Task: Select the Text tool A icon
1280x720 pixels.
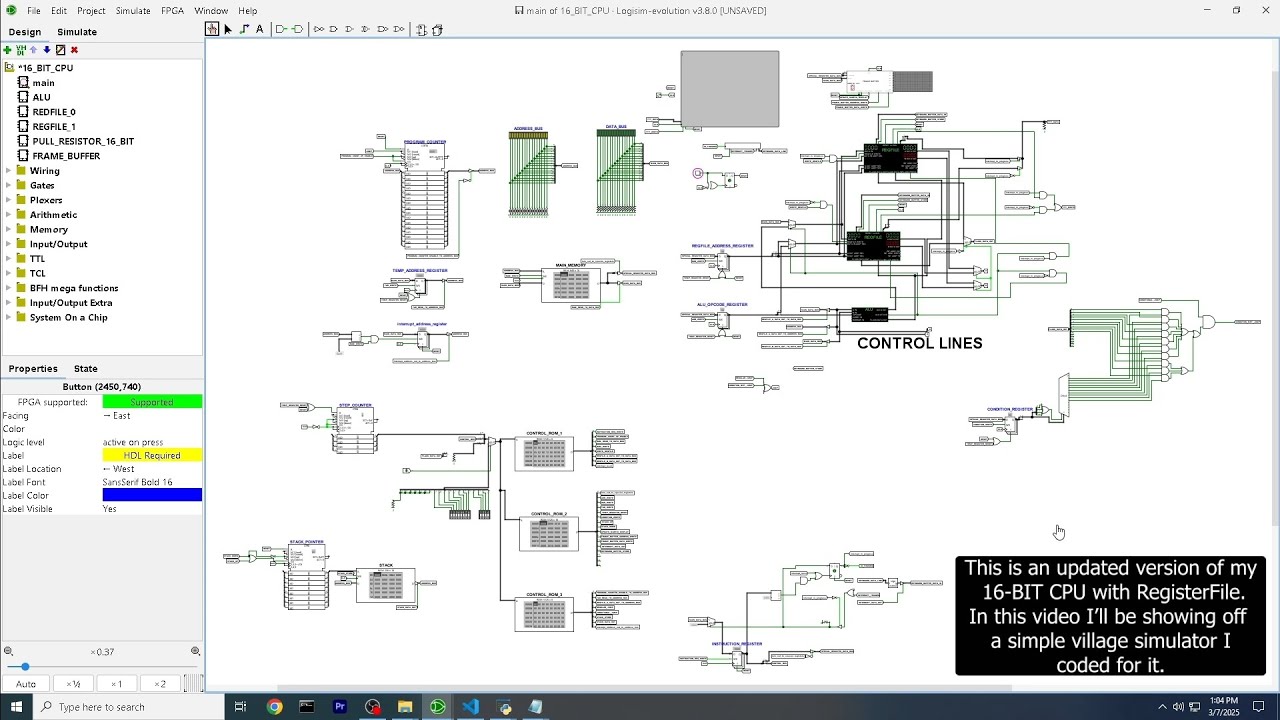Action: 259,29
